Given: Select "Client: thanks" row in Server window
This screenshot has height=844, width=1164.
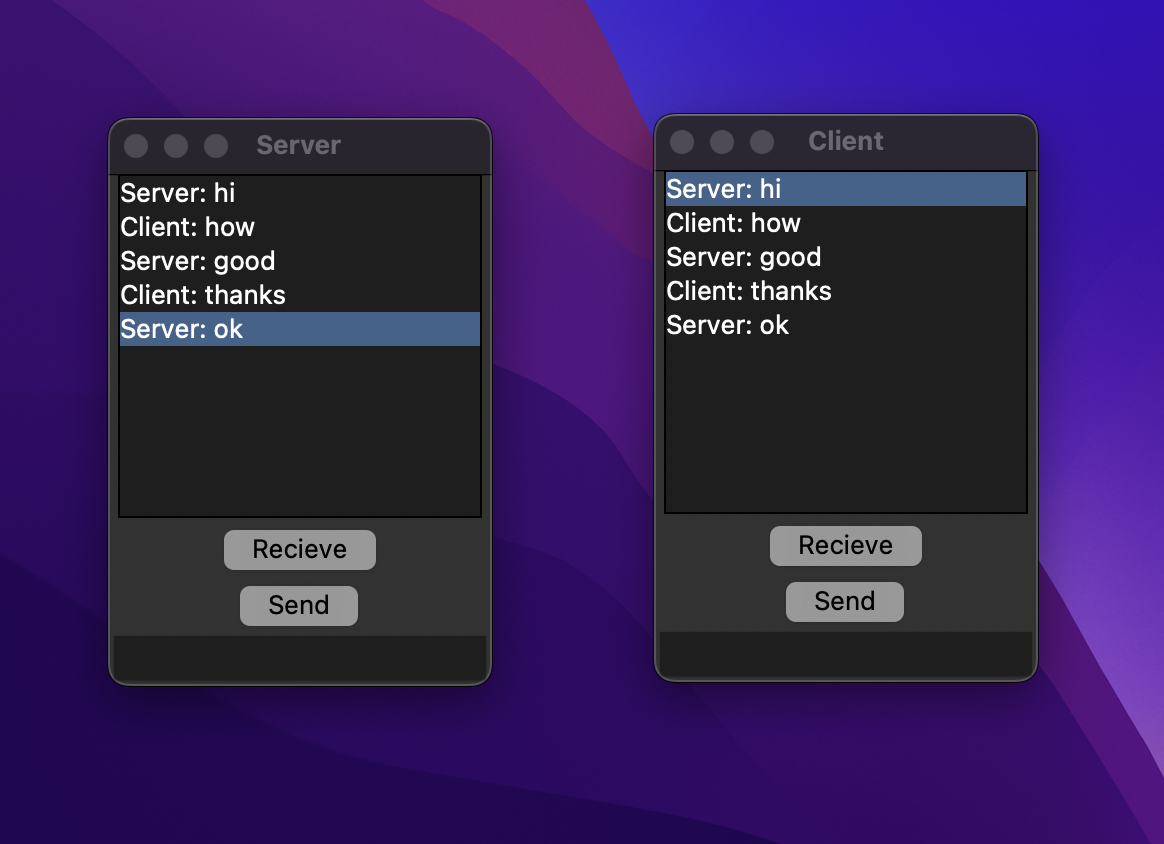Looking at the screenshot, I should (300, 295).
